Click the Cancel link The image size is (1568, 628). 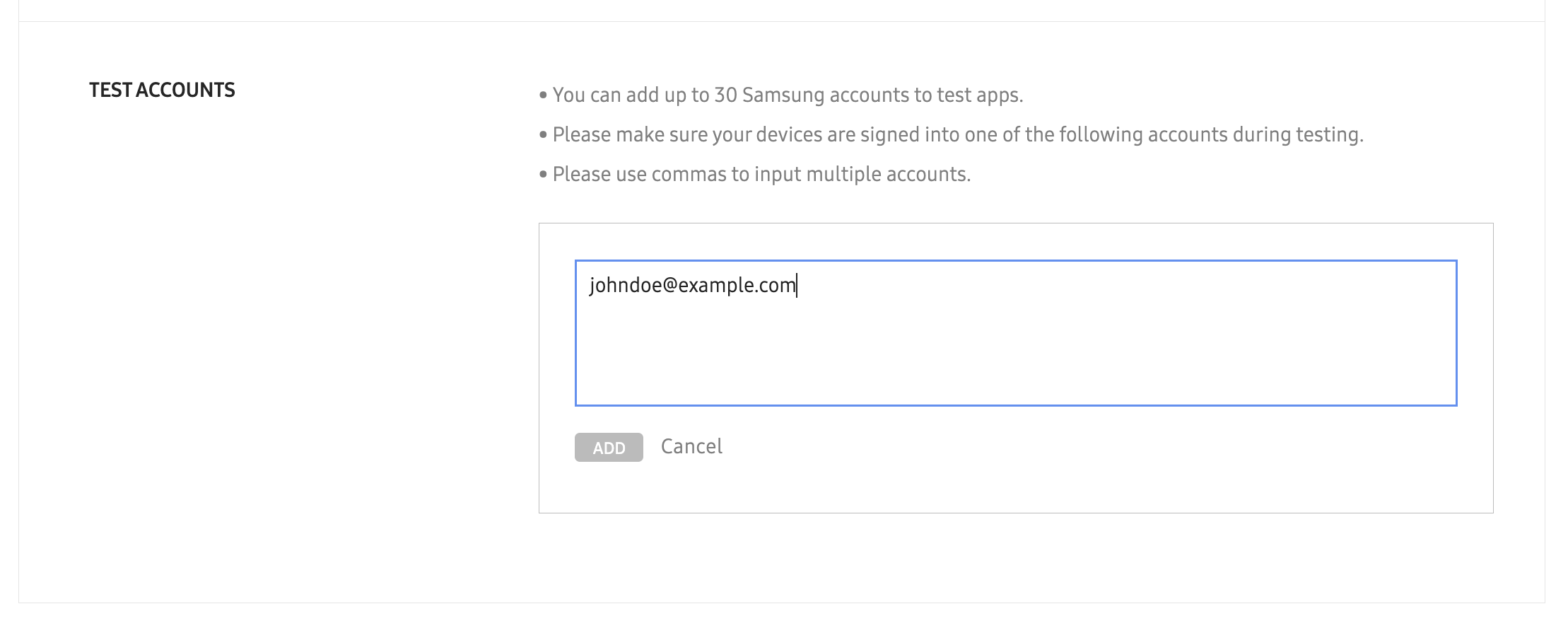pos(691,446)
